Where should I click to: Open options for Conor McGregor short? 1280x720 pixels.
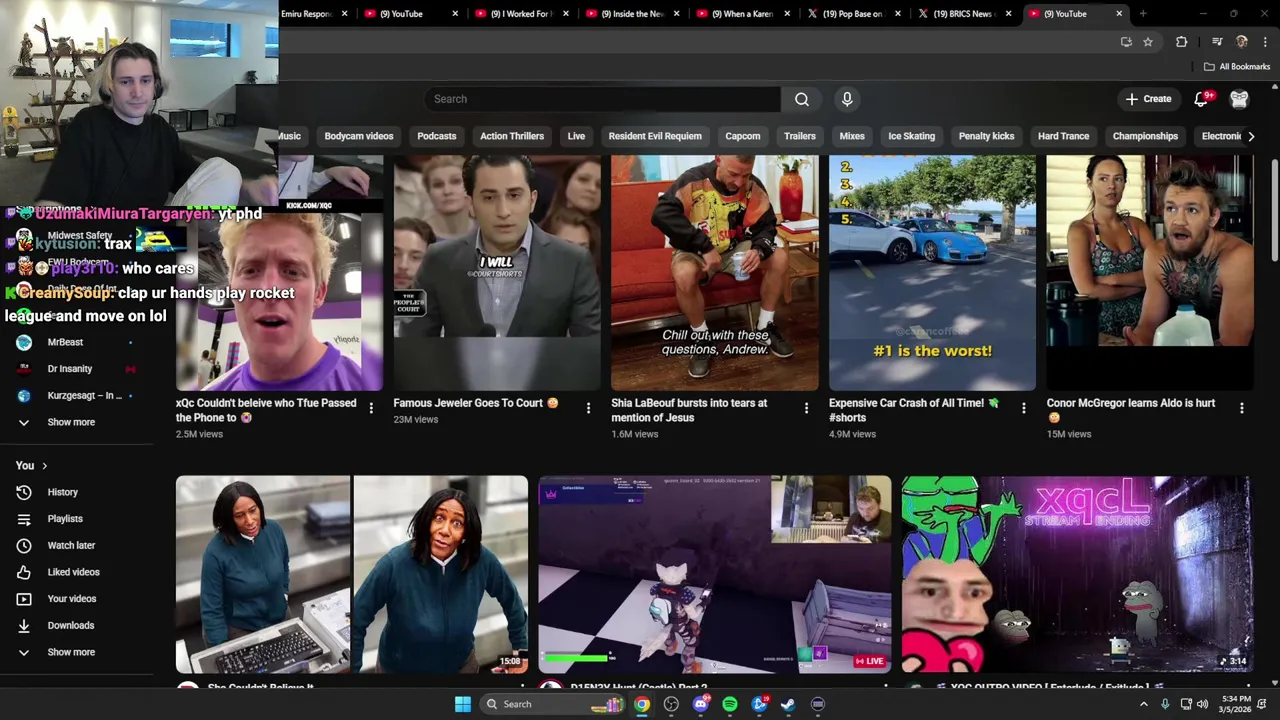[1241, 408]
